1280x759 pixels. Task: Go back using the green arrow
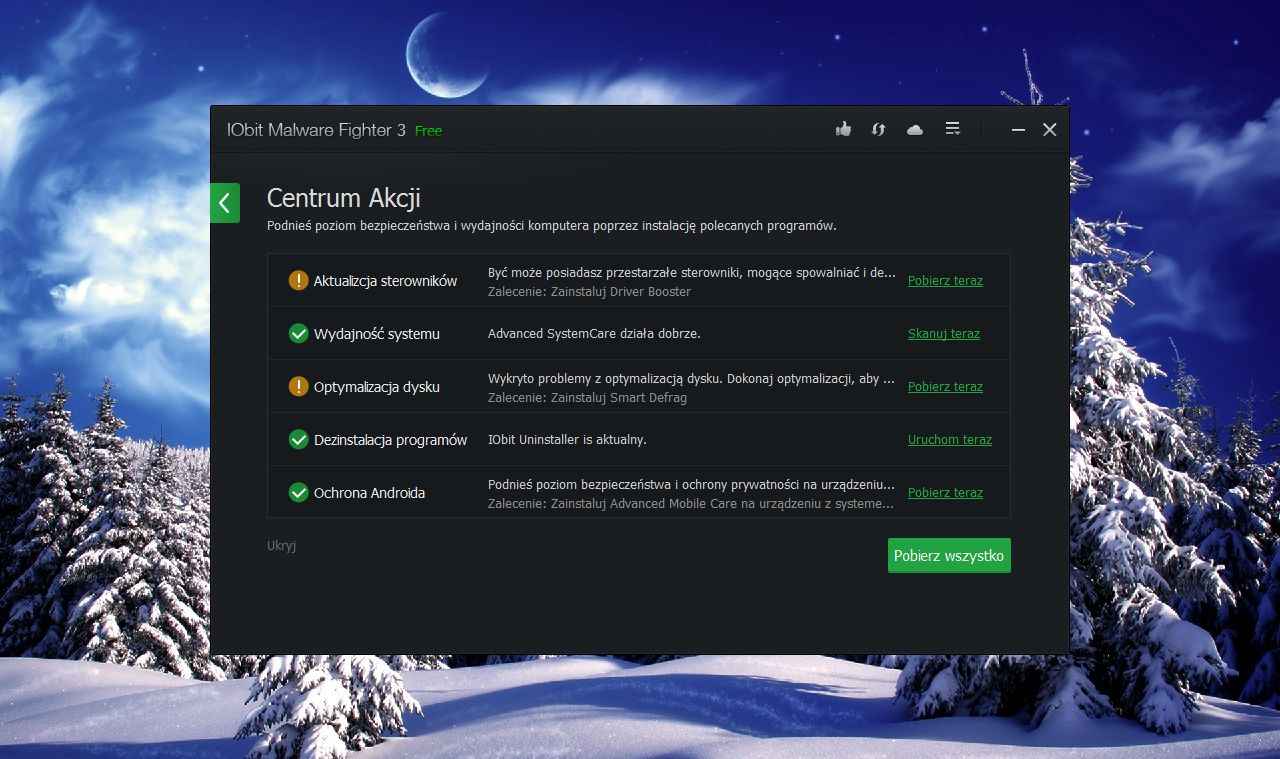(x=225, y=203)
